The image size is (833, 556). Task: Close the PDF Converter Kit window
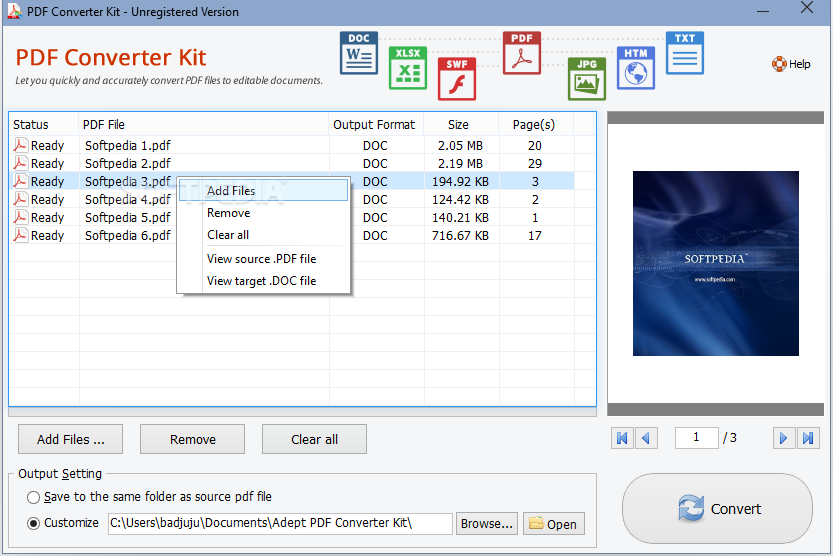pos(807,7)
